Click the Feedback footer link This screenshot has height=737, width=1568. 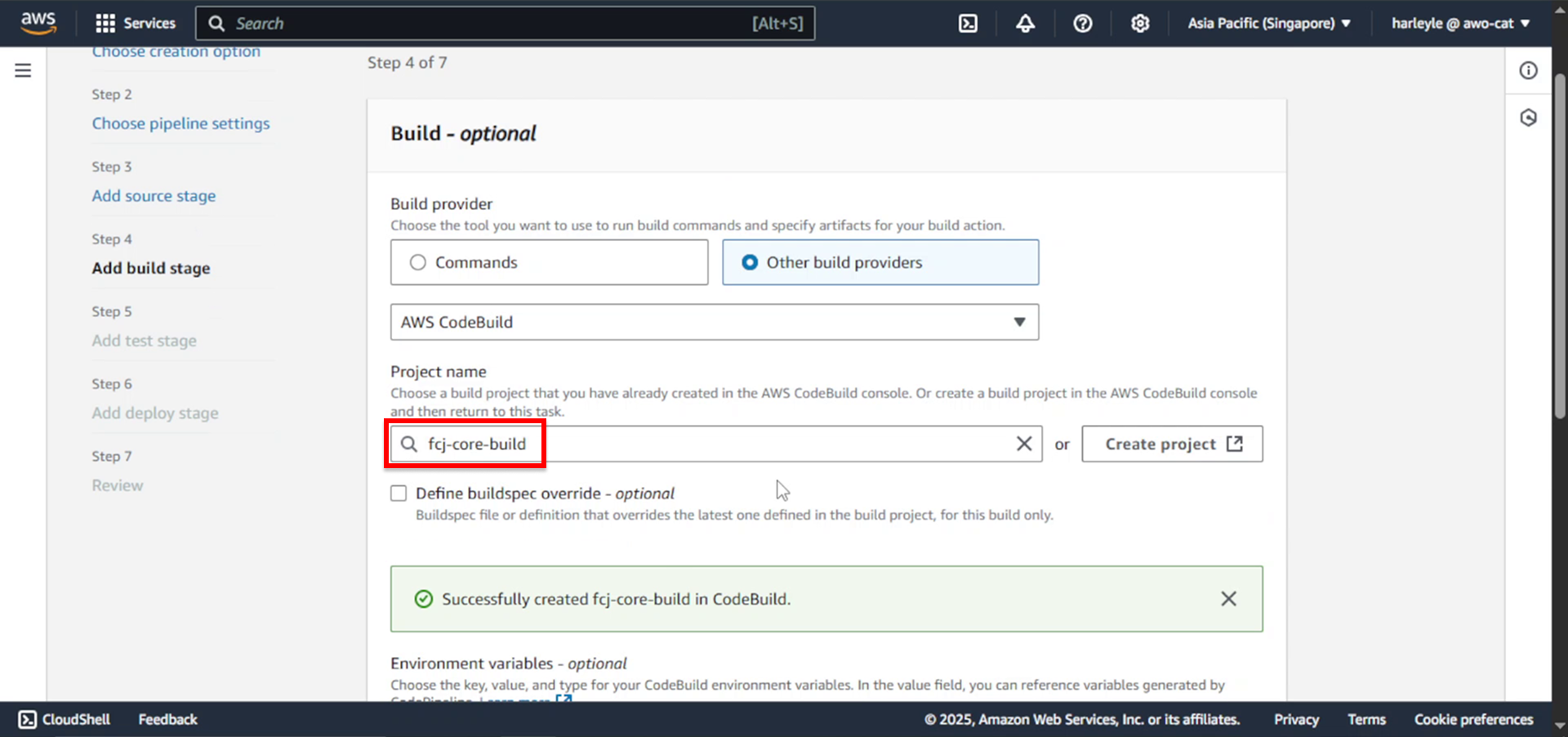pos(167,719)
